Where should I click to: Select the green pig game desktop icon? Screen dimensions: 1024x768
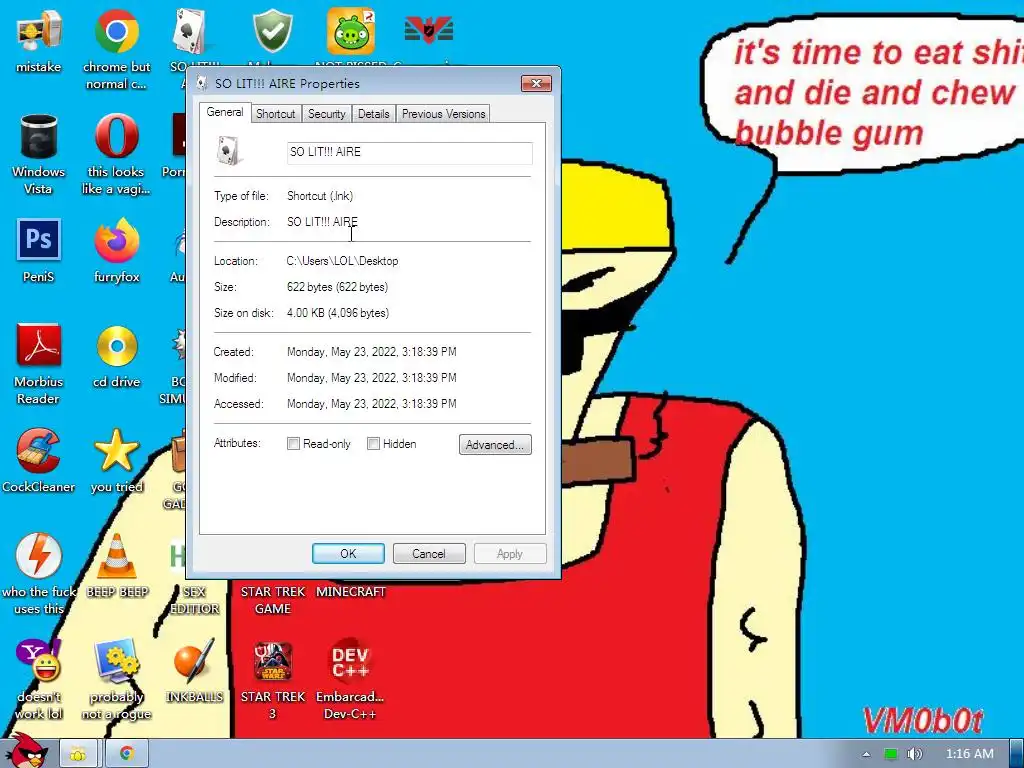click(351, 31)
